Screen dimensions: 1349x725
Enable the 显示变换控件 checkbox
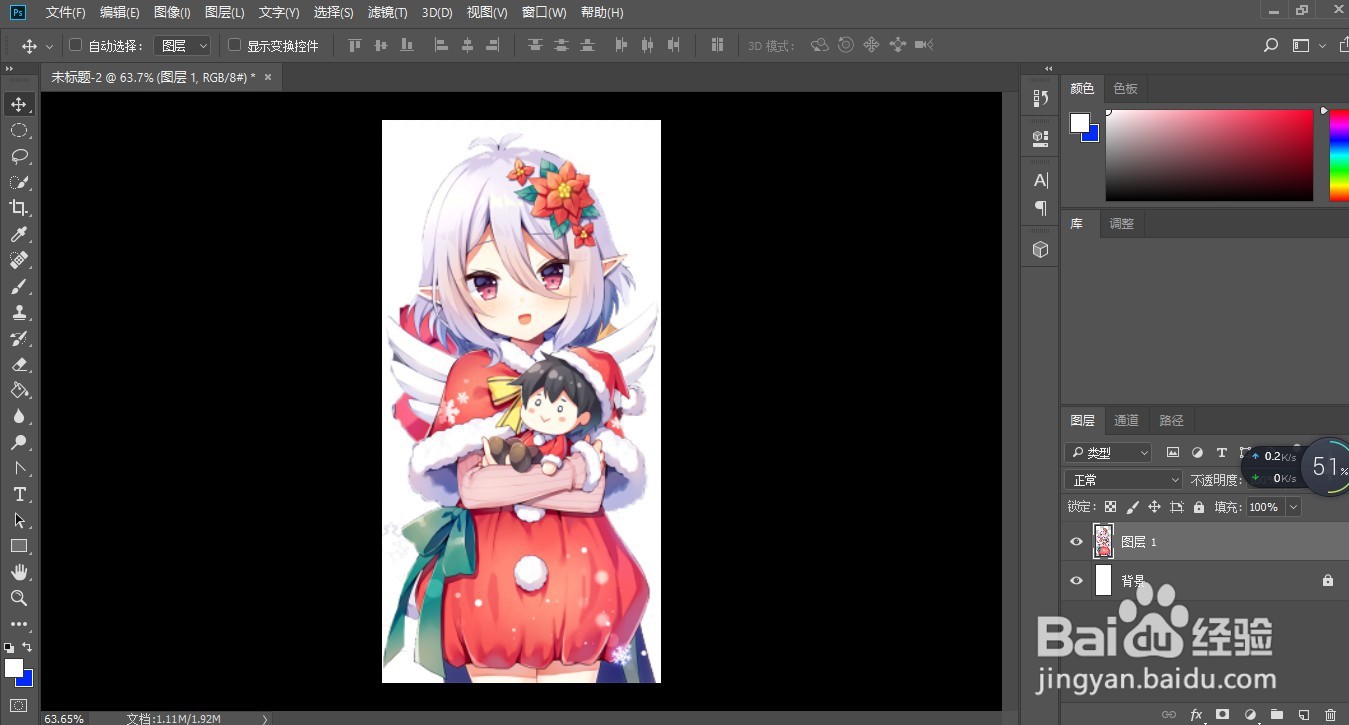click(x=235, y=45)
